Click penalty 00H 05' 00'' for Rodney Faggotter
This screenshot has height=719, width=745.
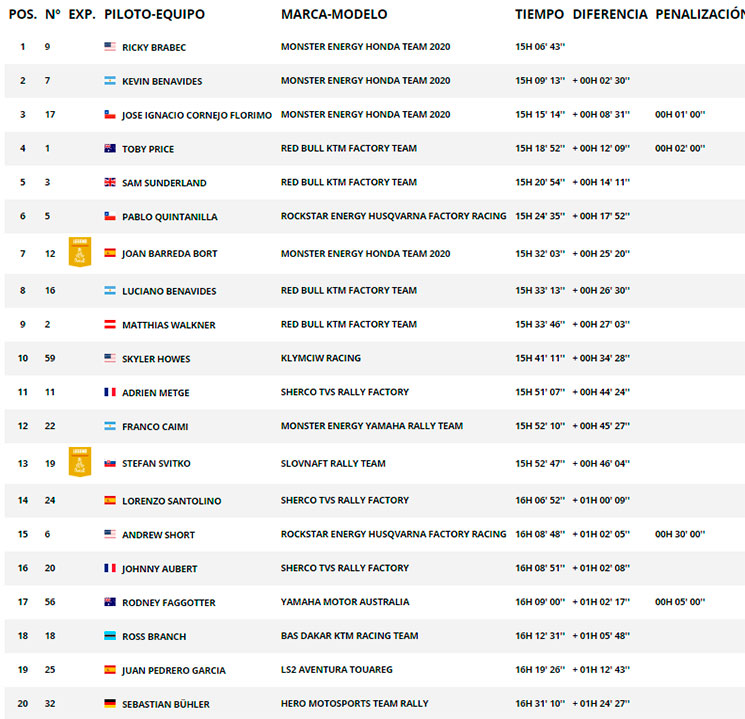(x=680, y=602)
